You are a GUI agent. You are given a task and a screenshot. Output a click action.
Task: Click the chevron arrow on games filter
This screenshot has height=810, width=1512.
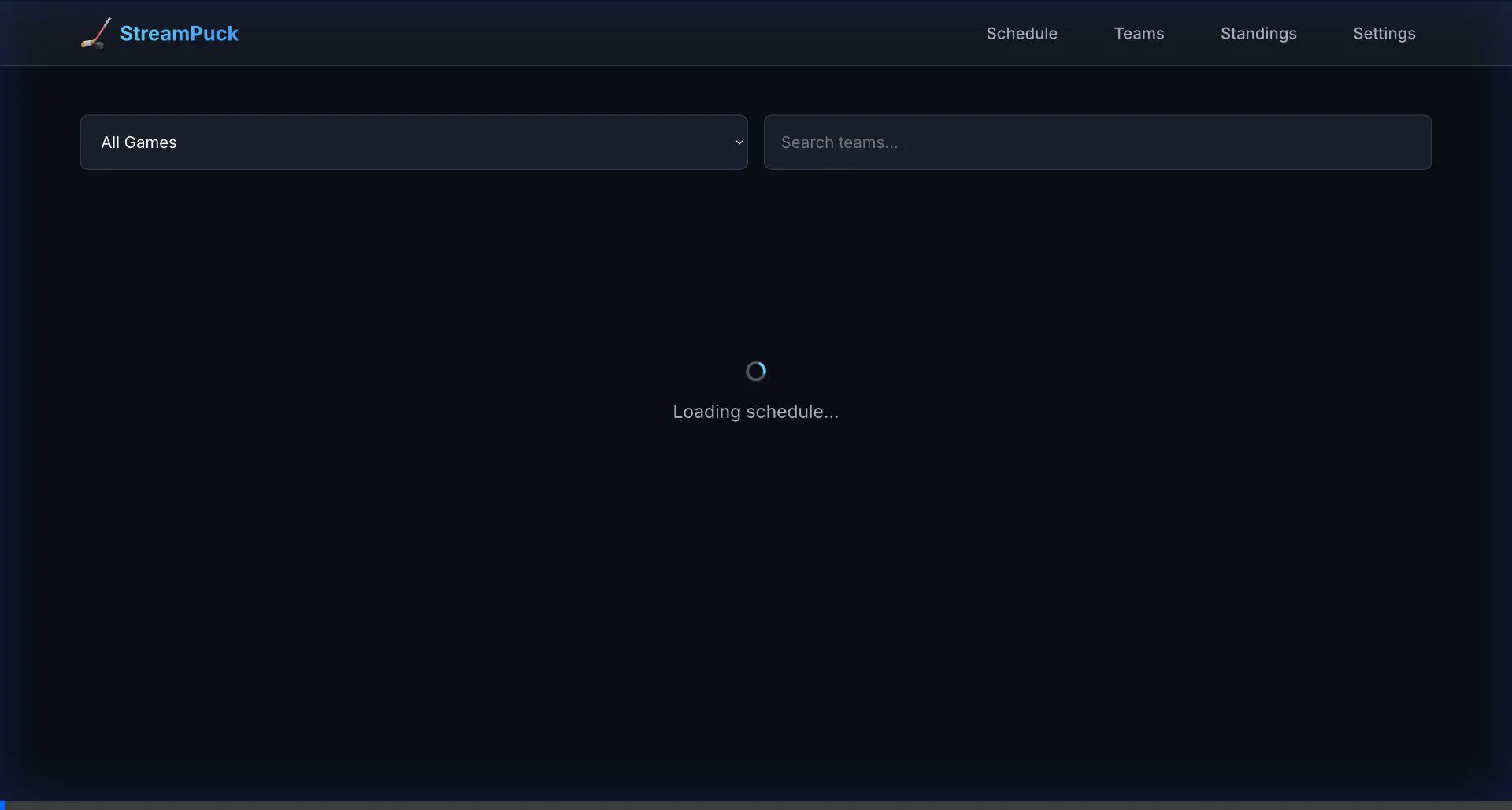click(739, 142)
